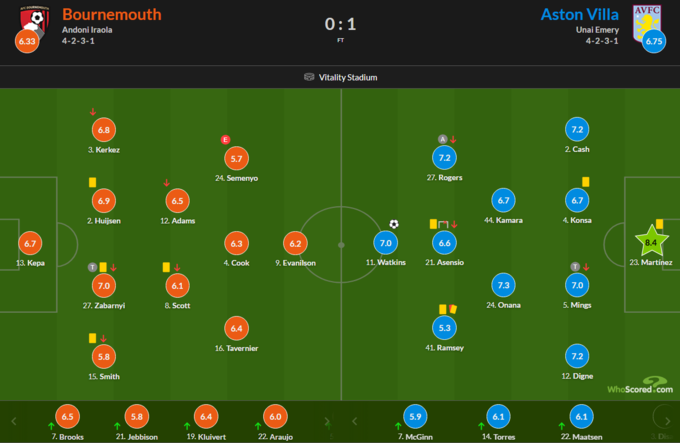Click the Aston Villa AVFC crest
The image size is (680, 443).
[643, 17]
